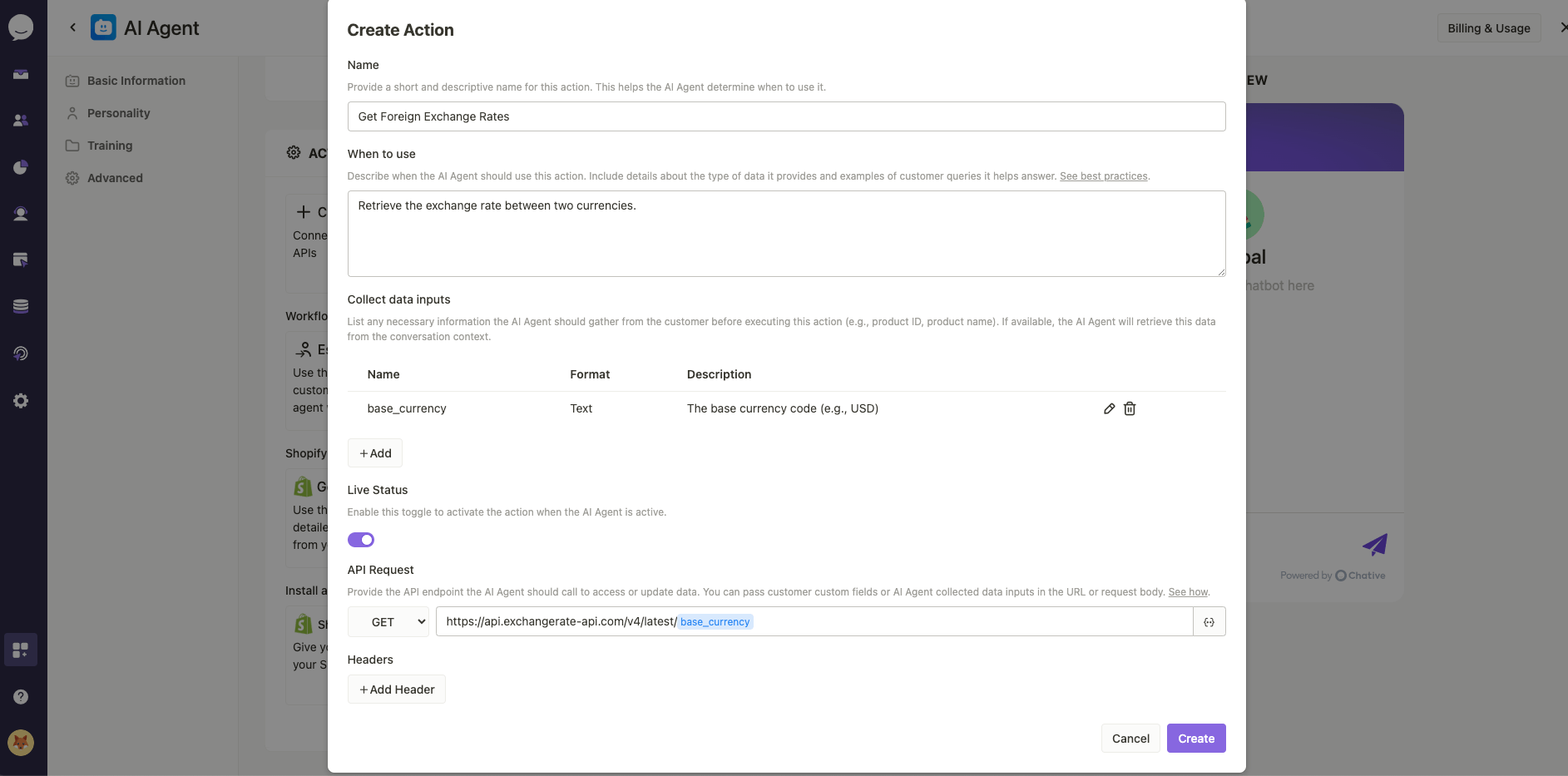The image size is (1568, 776).
Task: Select the Data sidebar icon
Action: pyautogui.click(x=21, y=306)
